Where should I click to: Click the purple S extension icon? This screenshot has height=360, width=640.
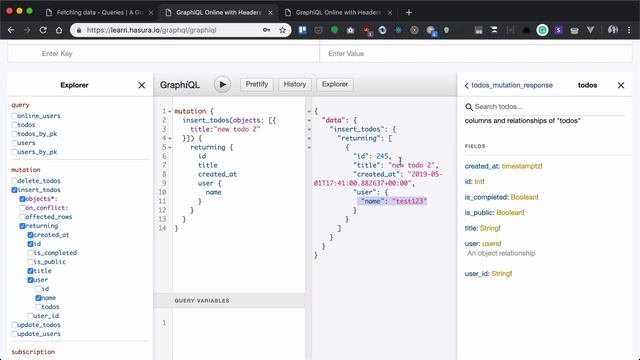[558, 30]
